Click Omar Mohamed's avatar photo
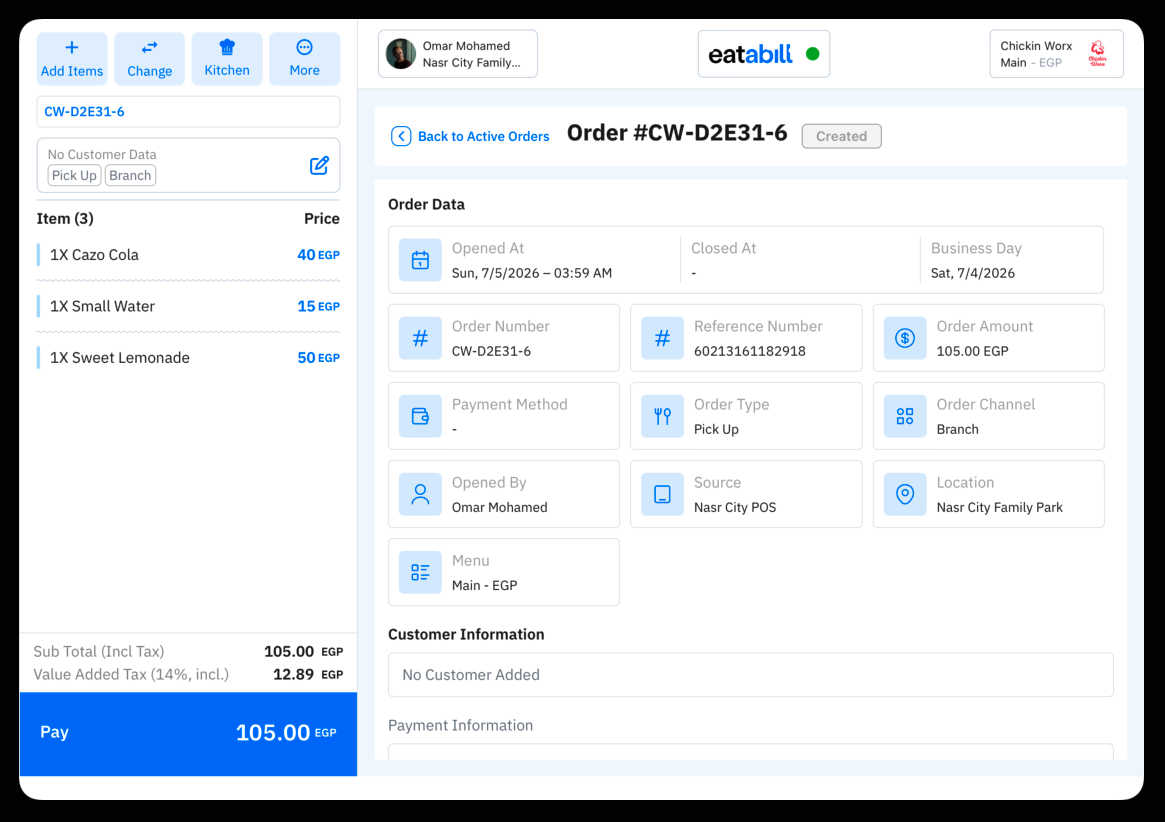The image size is (1165, 822). (x=400, y=54)
